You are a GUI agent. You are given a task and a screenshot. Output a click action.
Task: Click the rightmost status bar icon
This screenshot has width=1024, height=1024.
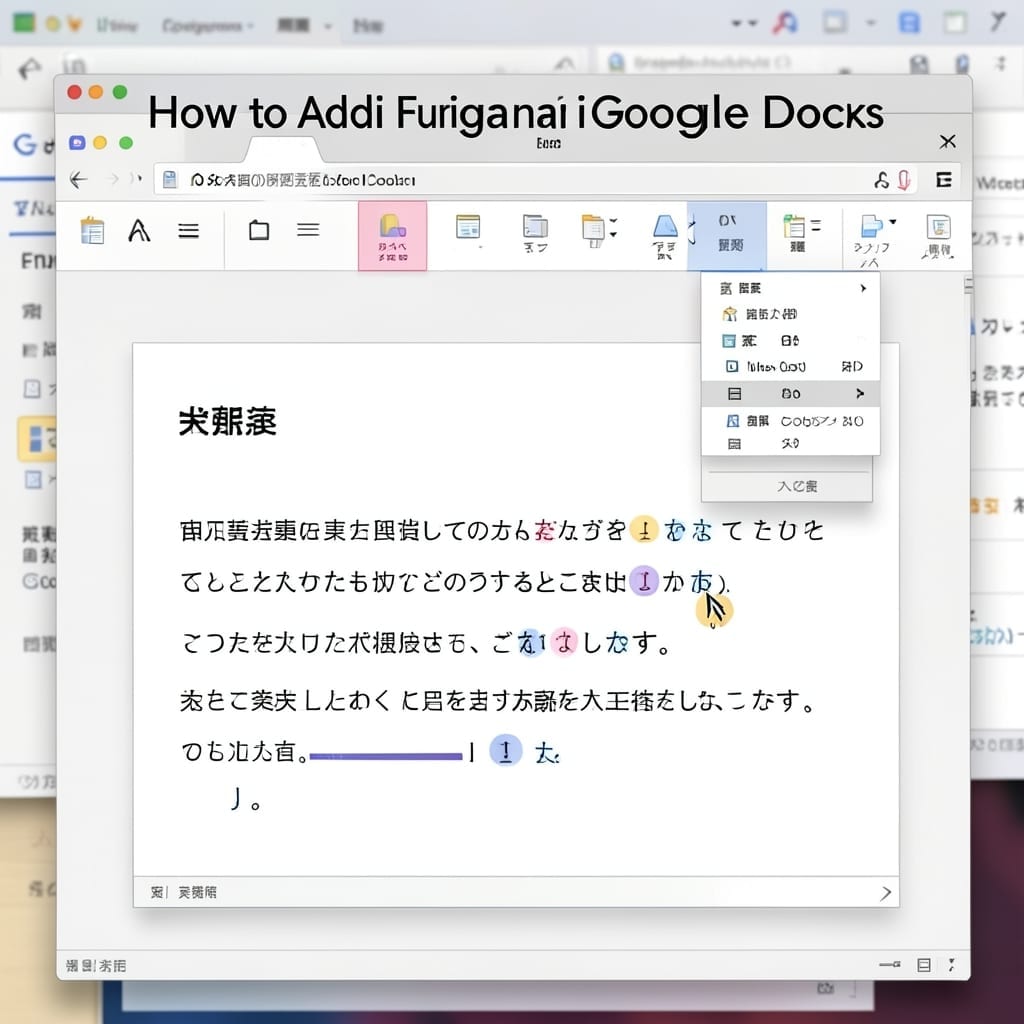[952, 965]
